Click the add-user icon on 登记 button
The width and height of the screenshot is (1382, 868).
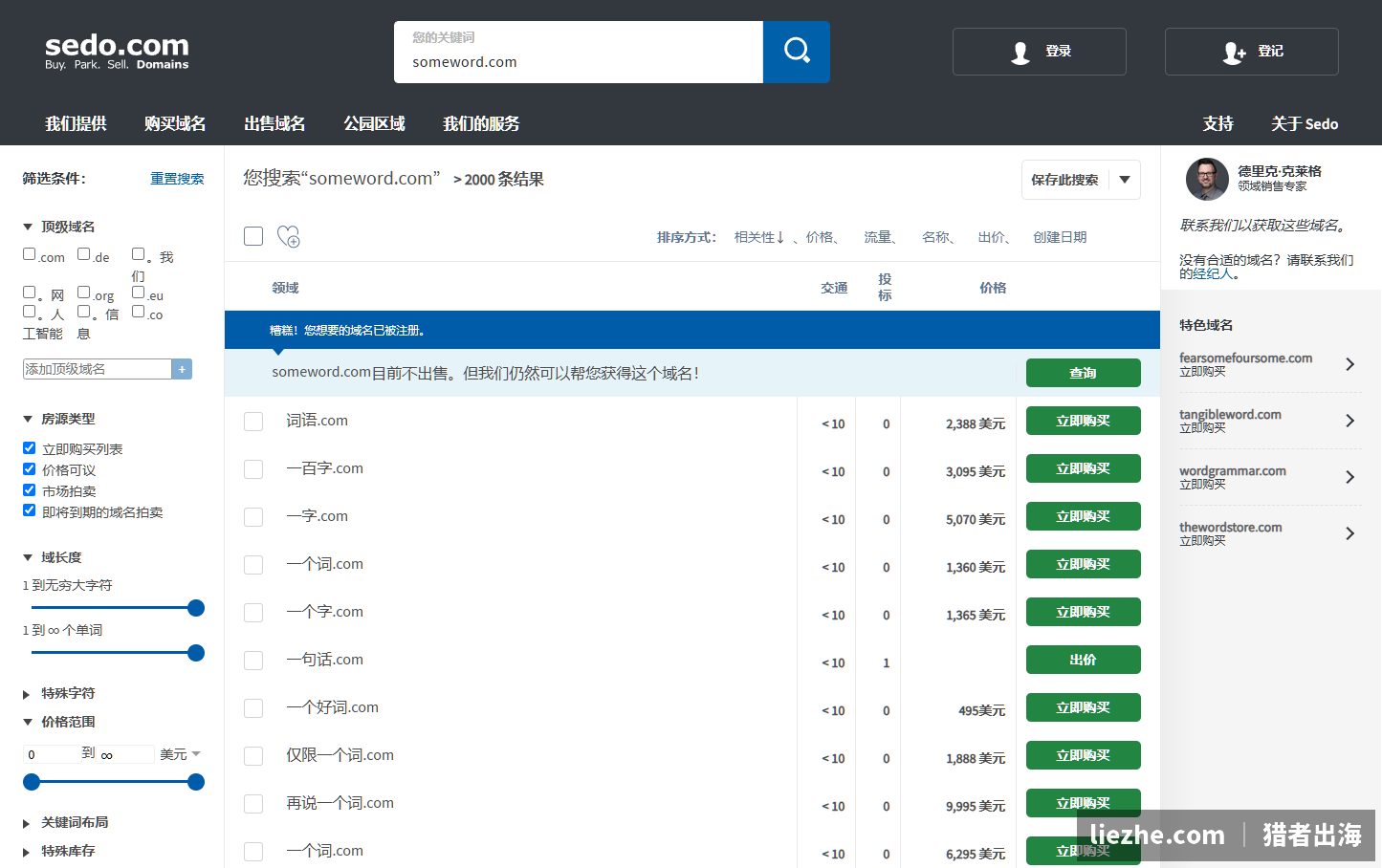coord(1234,53)
